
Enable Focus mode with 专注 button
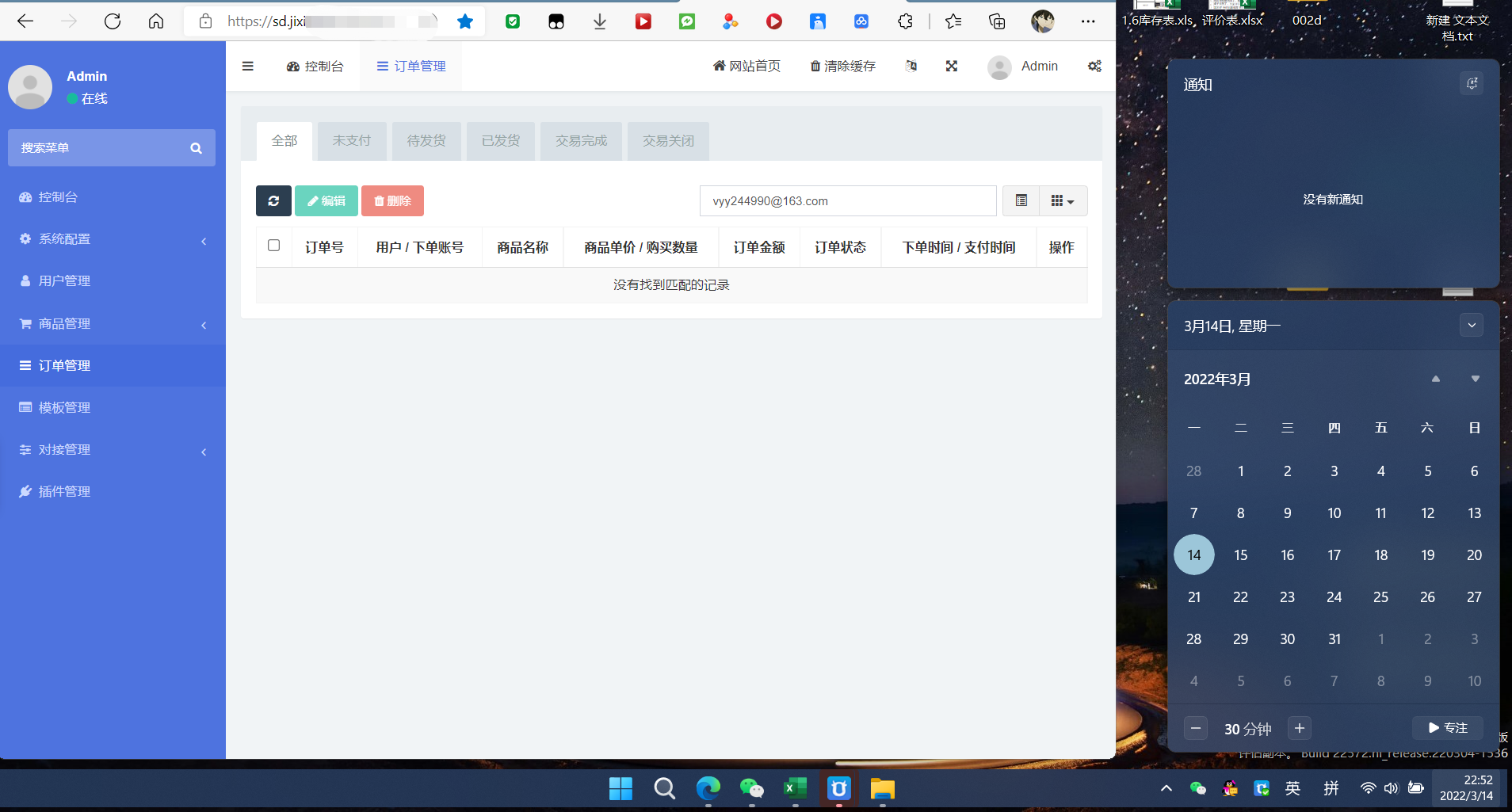(x=1447, y=727)
